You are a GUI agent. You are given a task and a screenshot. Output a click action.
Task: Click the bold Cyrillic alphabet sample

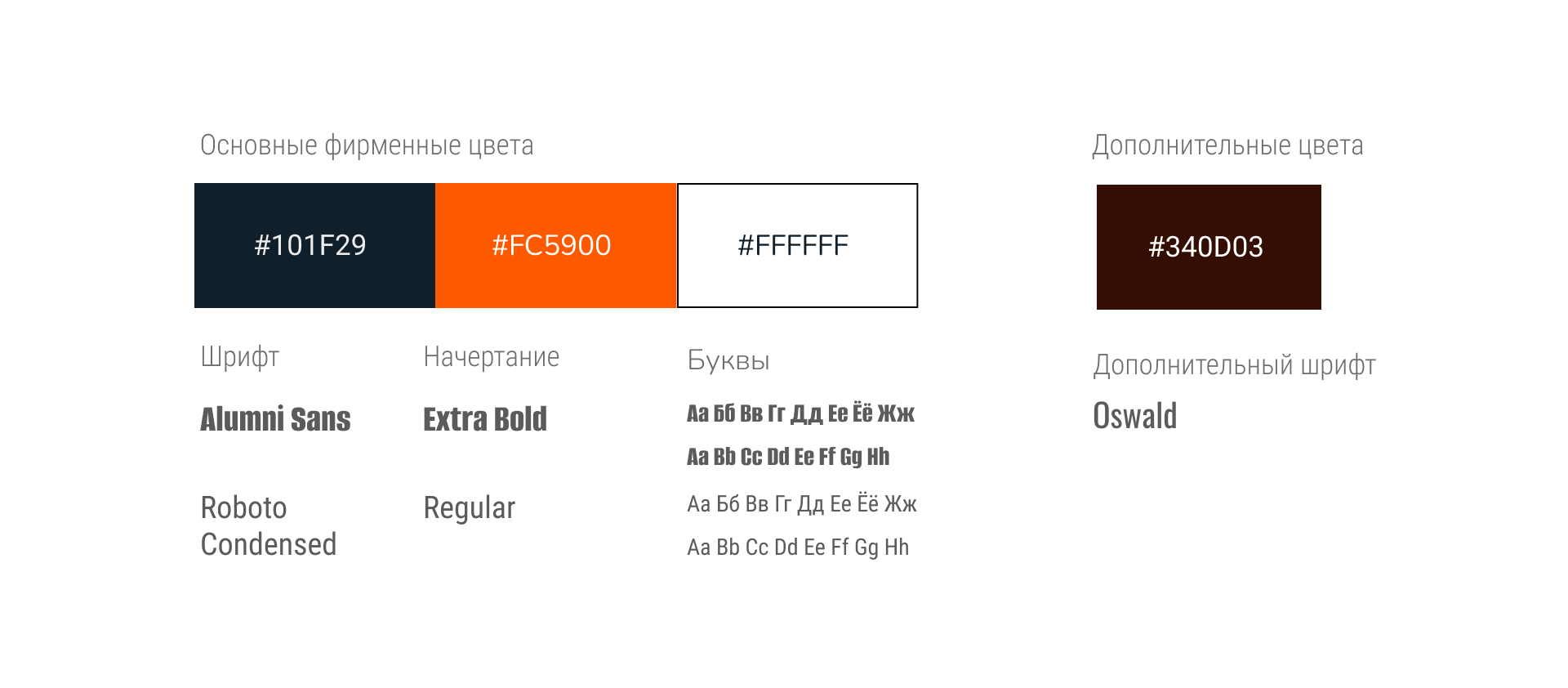pos(800,413)
